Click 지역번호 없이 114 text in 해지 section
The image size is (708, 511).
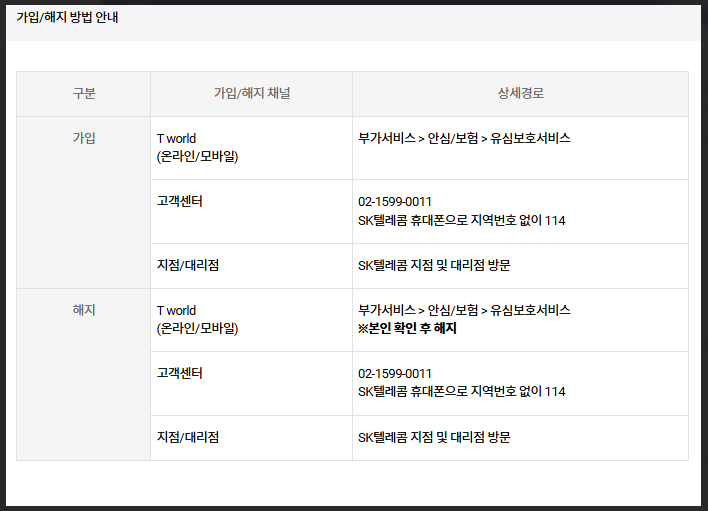pyautogui.click(x=518, y=391)
